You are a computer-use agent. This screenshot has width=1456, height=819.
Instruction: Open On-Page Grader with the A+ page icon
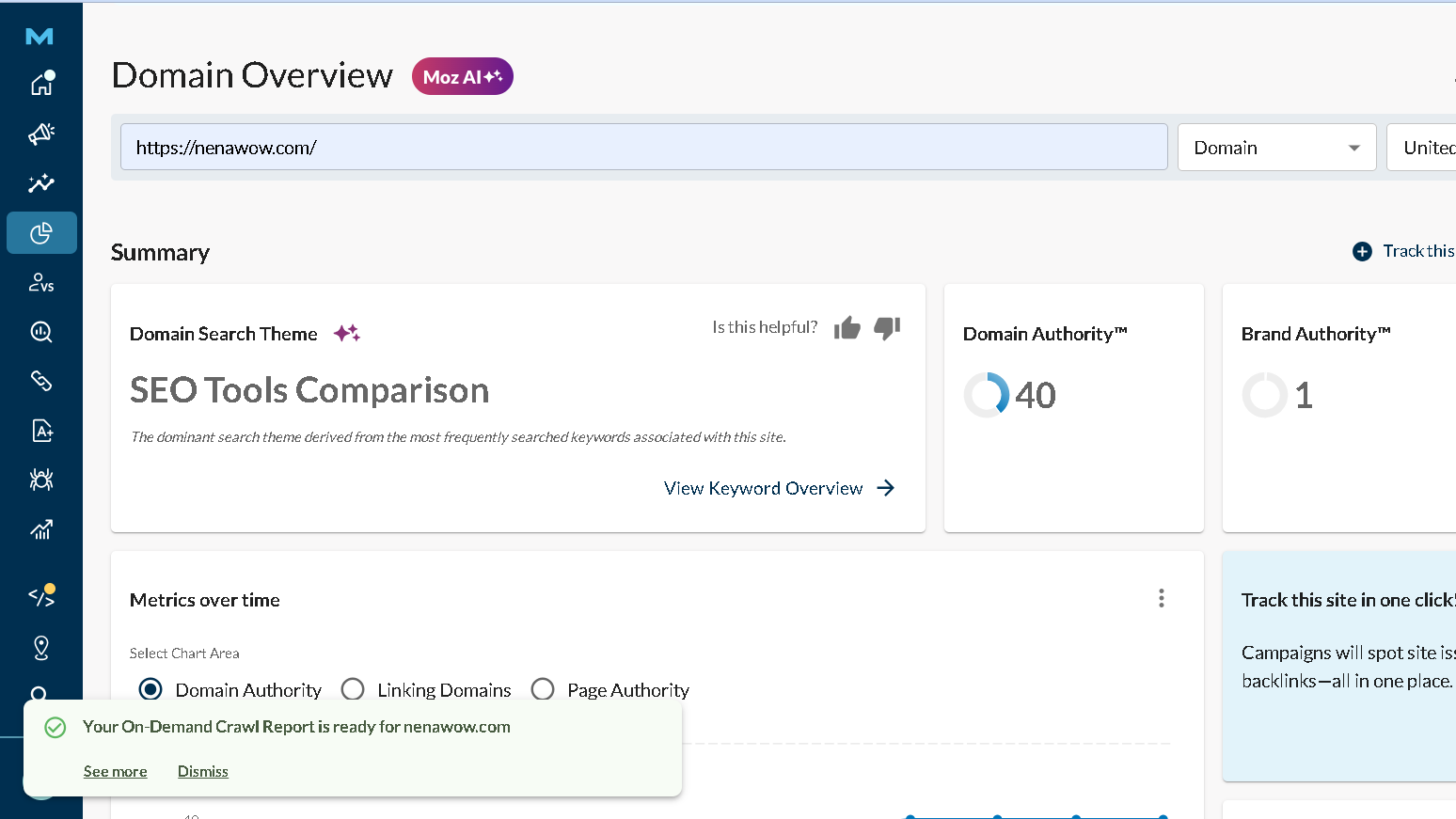pos(41,431)
